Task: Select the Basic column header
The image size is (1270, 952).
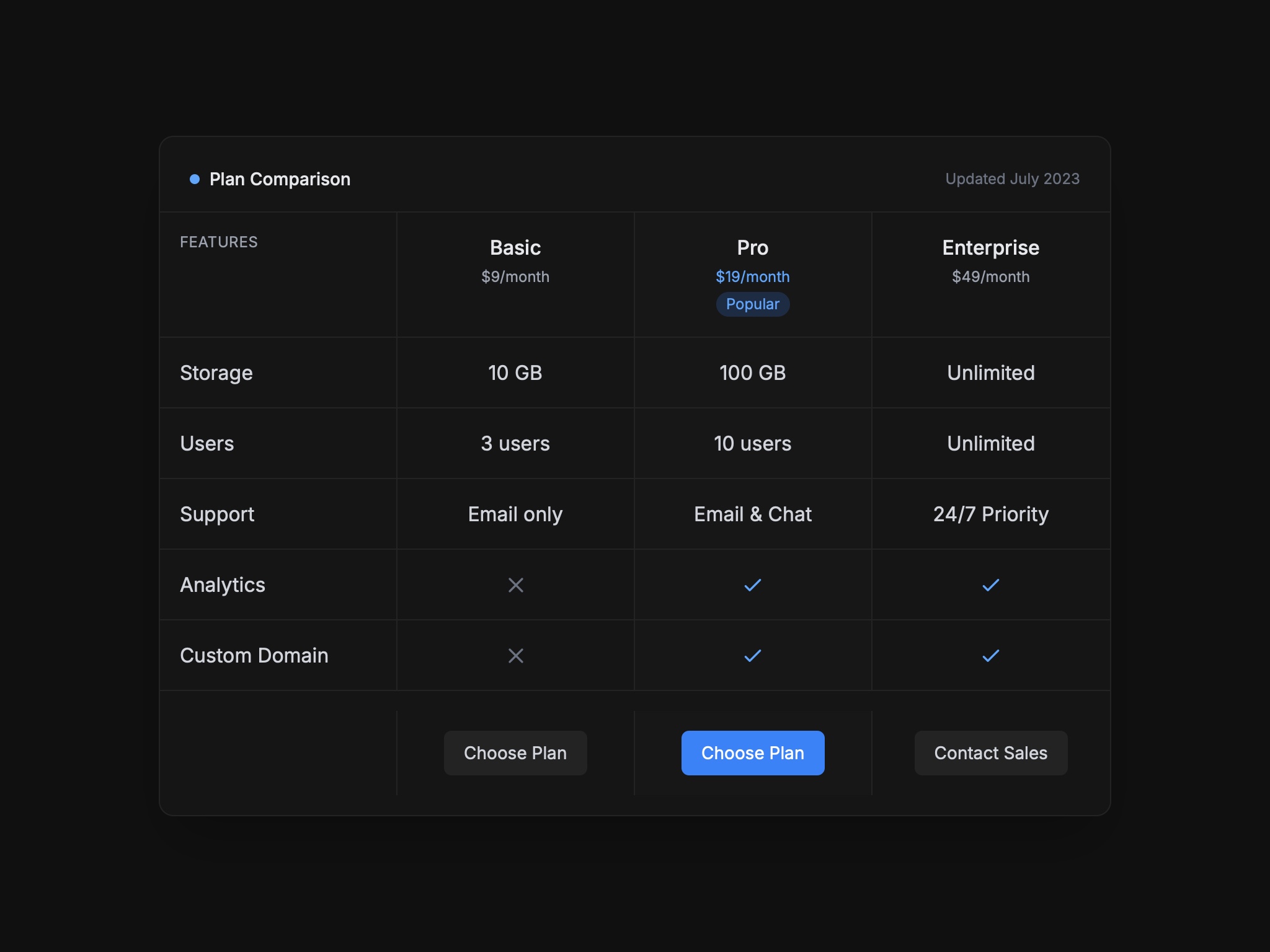Action: point(515,247)
